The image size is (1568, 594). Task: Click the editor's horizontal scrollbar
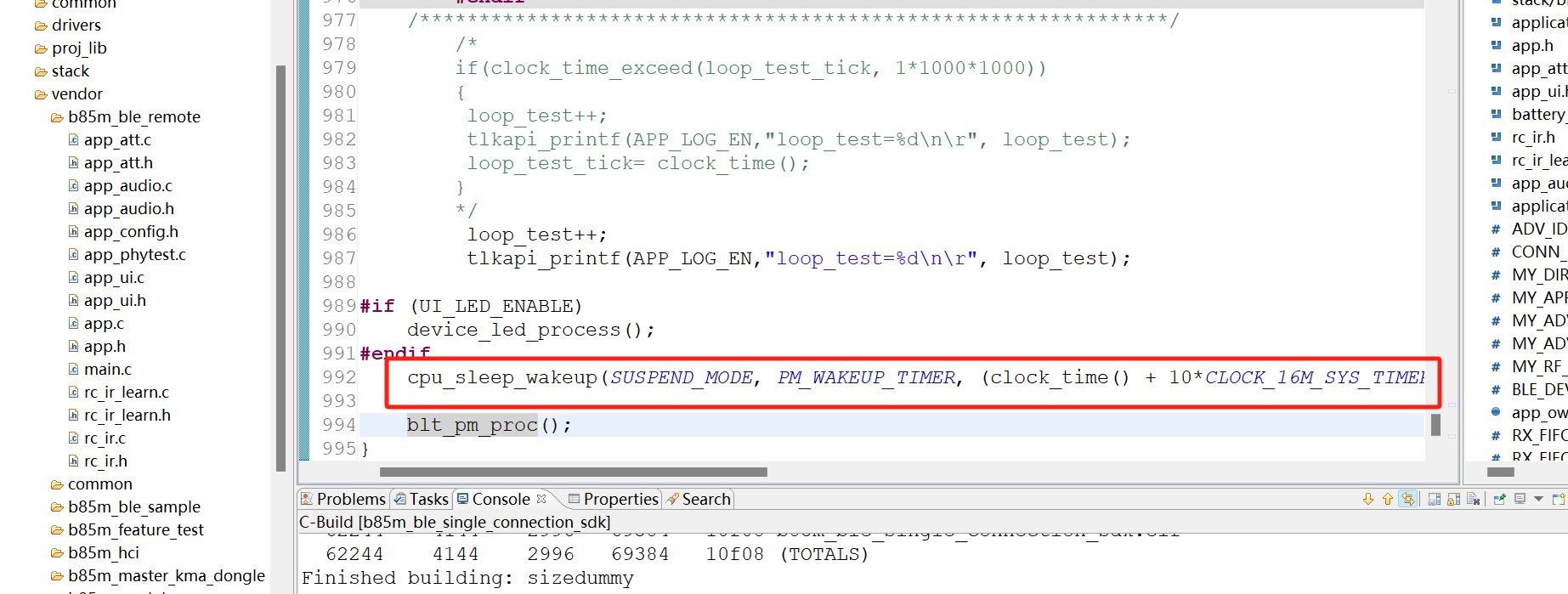click(x=573, y=472)
